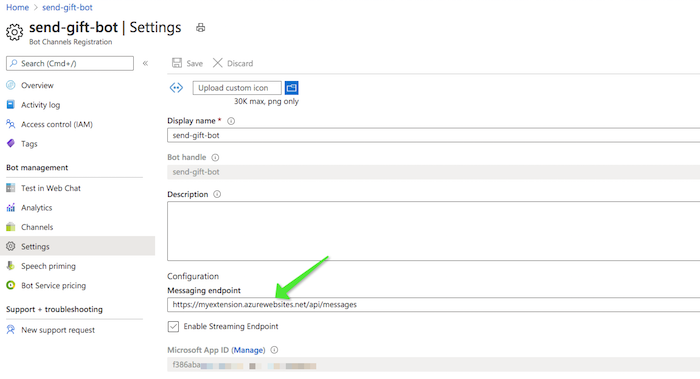The width and height of the screenshot is (700, 379).
Task: Click the Test in Web Chat icon
Action: pyautogui.click(x=11, y=188)
